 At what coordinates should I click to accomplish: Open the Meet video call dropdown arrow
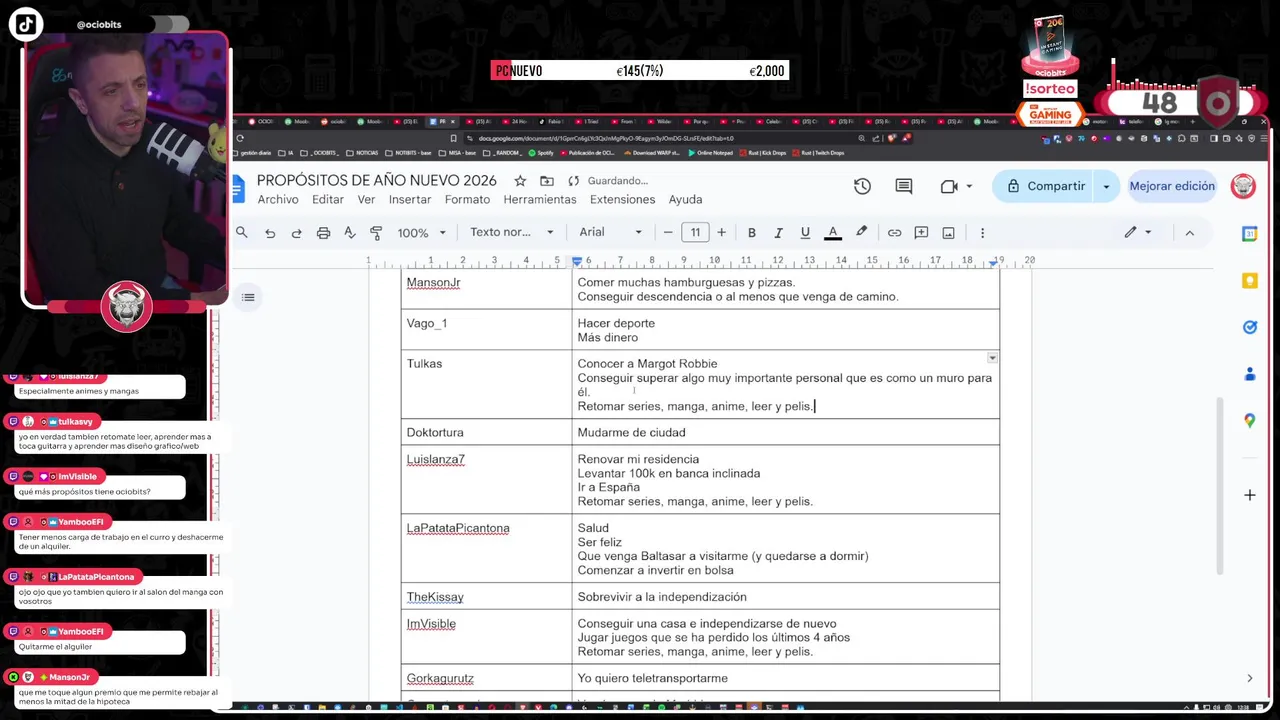click(969, 186)
